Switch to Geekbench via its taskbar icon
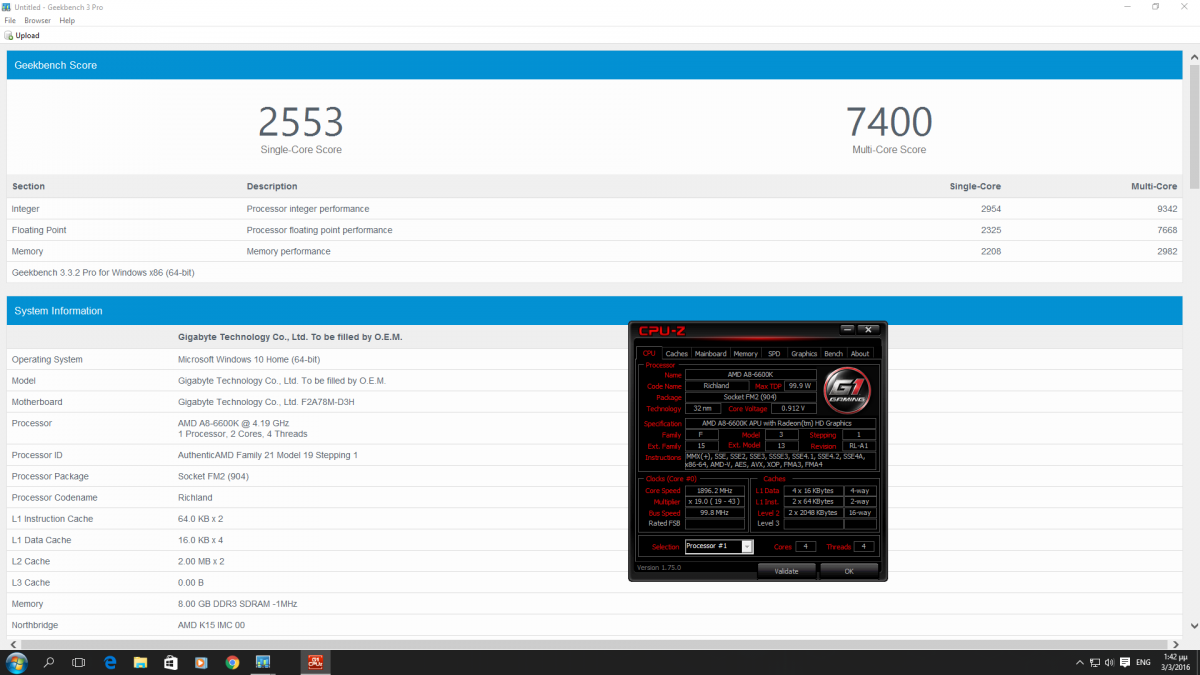Viewport: 1200px width, 675px height. tap(263, 662)
